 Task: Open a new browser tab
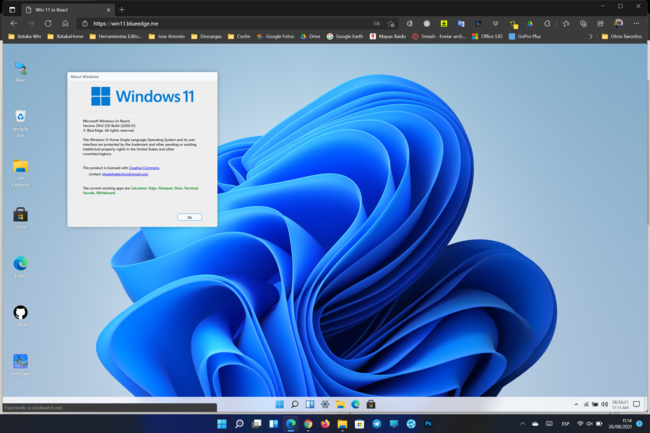122,10
